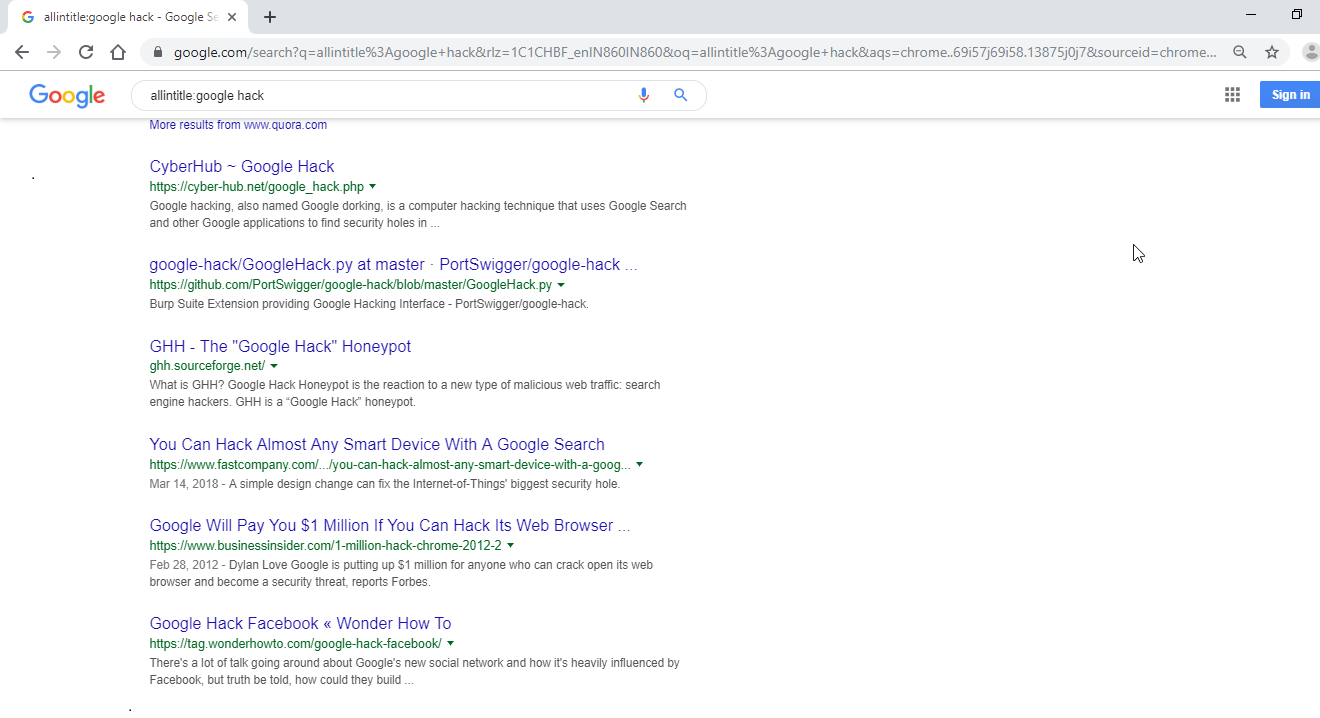Open the zoom magnifier icon in address bar

pyautogui.click(x=1240, y=52)
